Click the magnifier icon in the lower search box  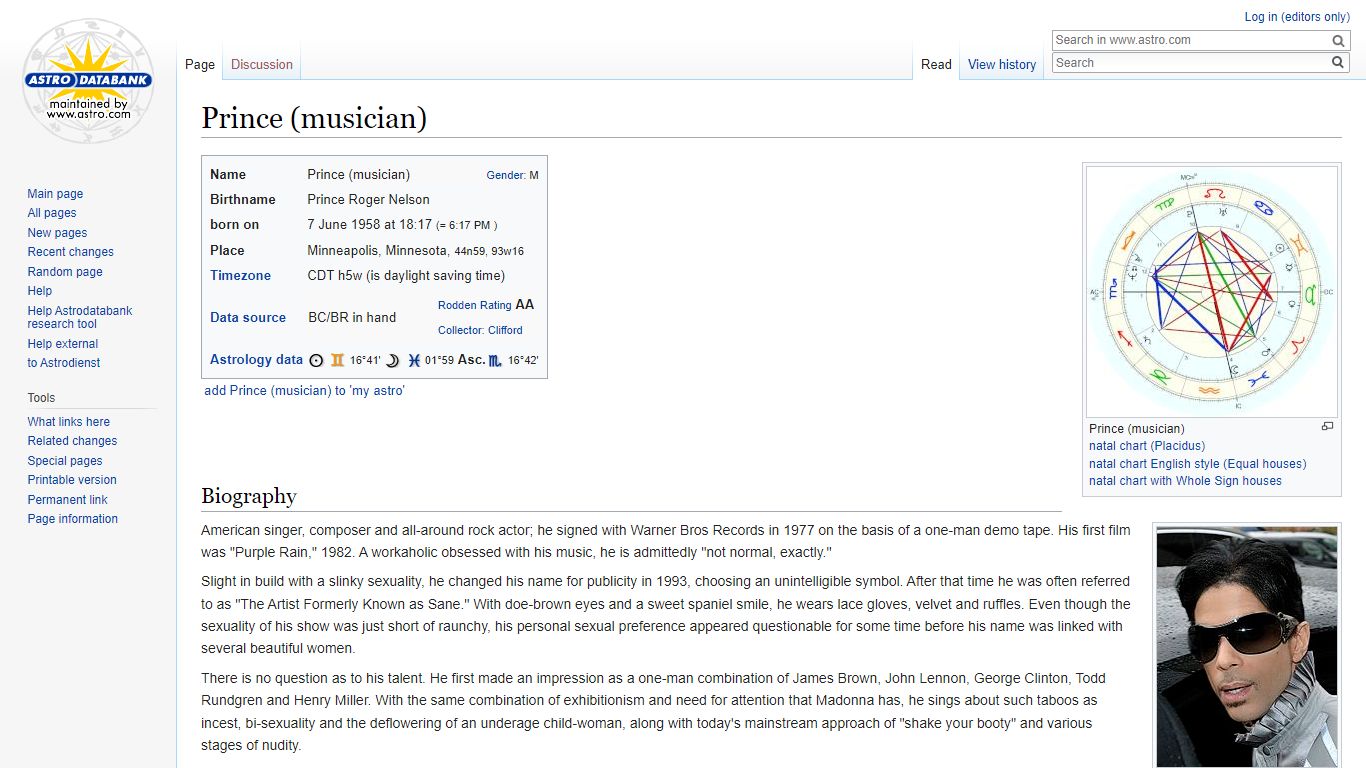1338,63
